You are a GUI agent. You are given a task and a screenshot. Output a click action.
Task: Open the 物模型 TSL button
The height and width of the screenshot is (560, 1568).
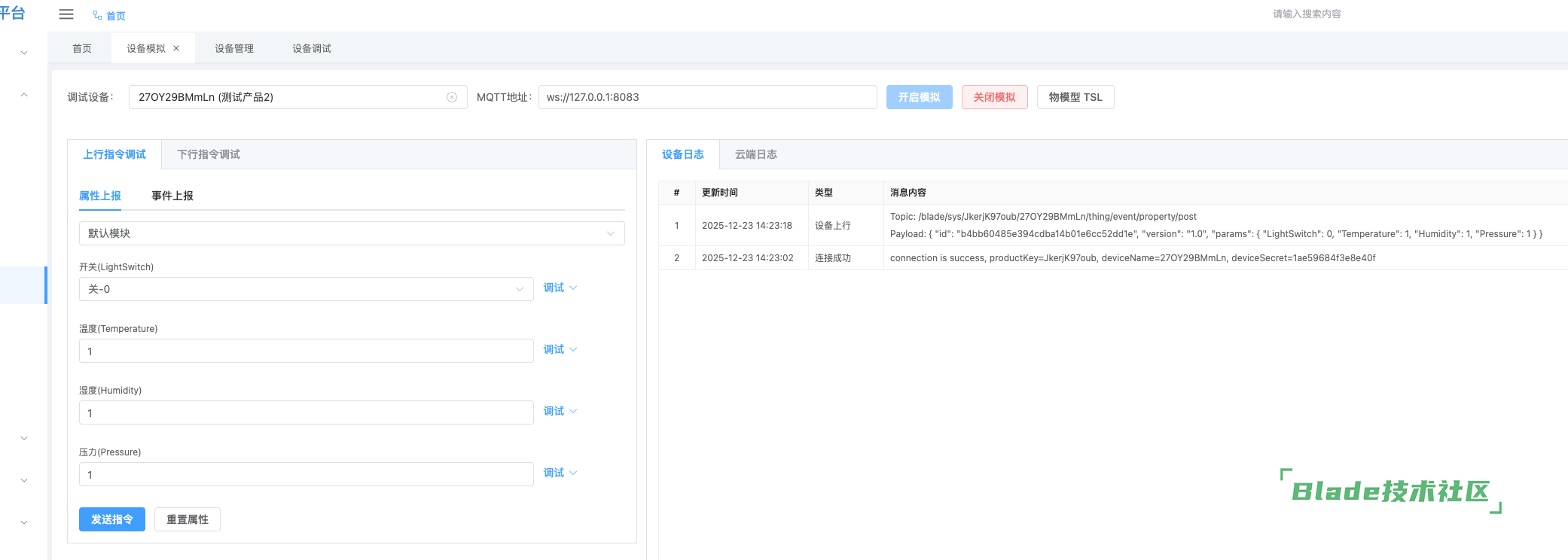click(x=1075, y=97)
